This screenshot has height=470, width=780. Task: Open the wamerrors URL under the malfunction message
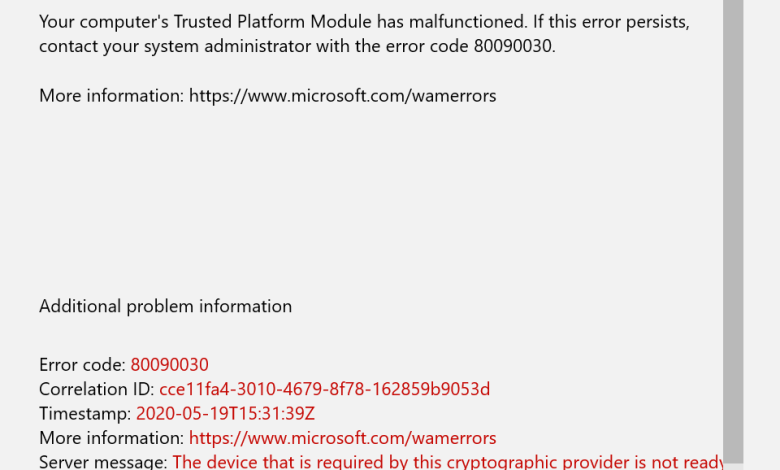(x=342, y=96)
